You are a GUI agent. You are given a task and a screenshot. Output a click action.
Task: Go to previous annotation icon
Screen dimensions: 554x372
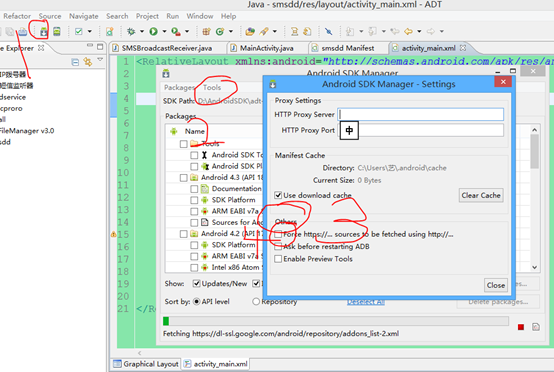point(372,31)
